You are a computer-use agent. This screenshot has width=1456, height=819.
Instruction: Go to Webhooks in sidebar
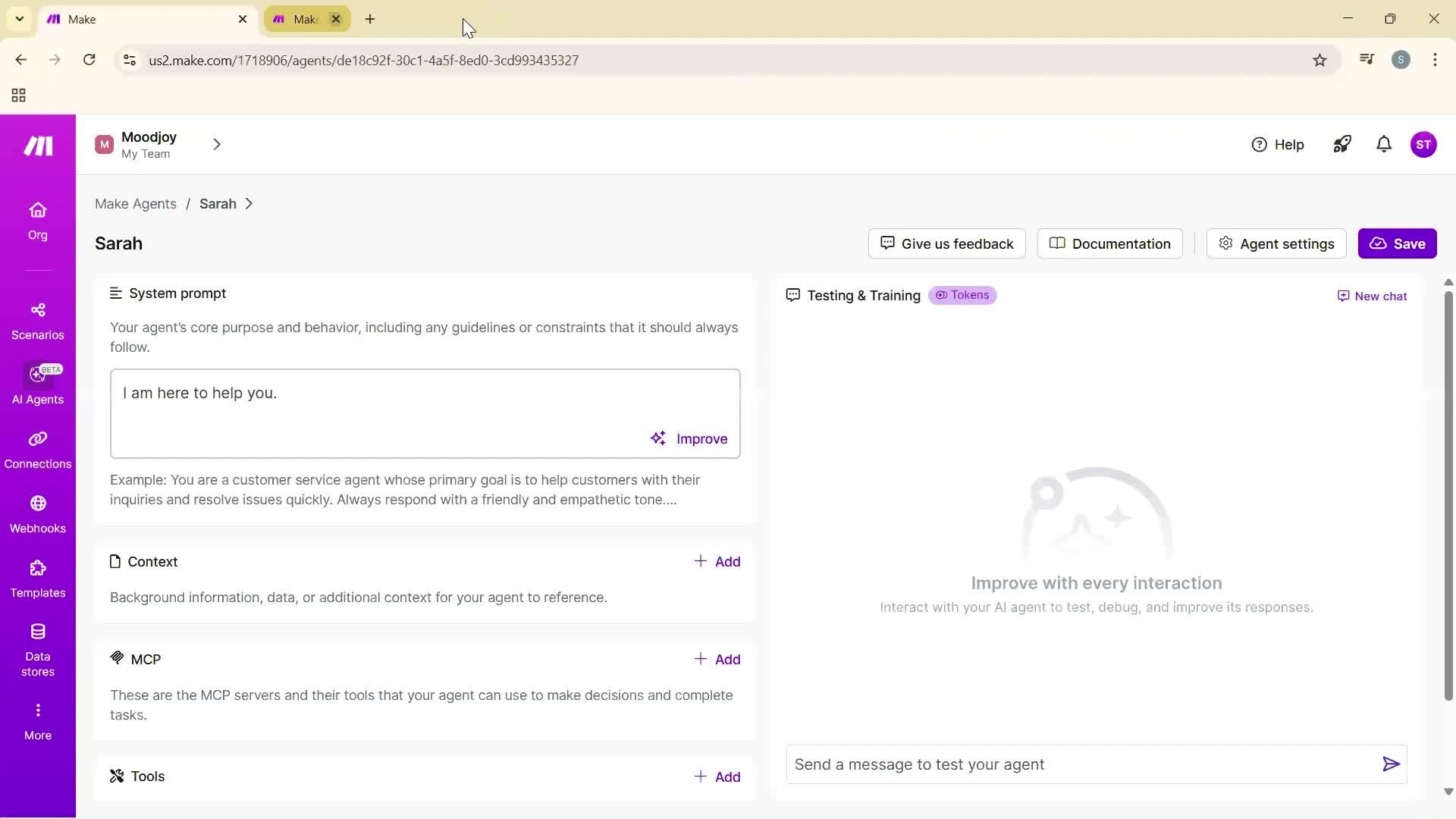point(38,504)
